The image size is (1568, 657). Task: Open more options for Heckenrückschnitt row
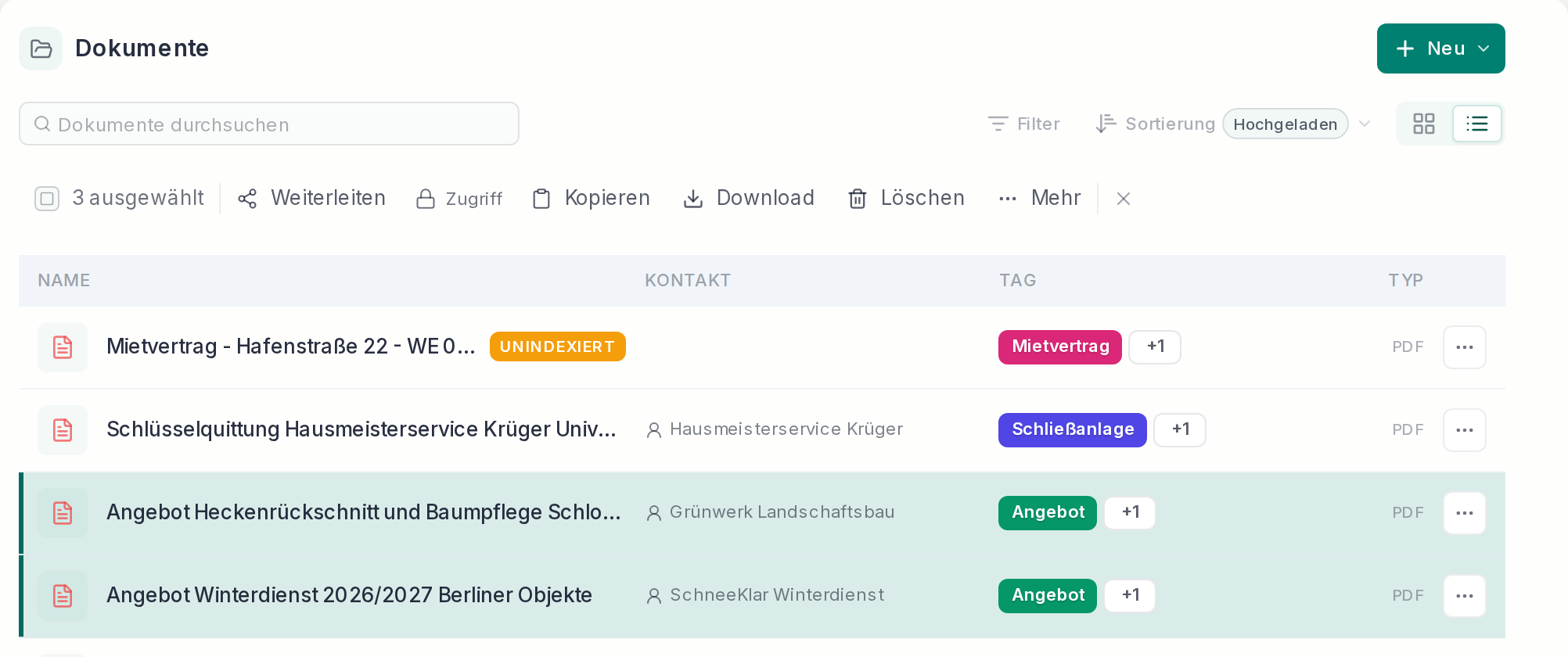[1465, 513]
